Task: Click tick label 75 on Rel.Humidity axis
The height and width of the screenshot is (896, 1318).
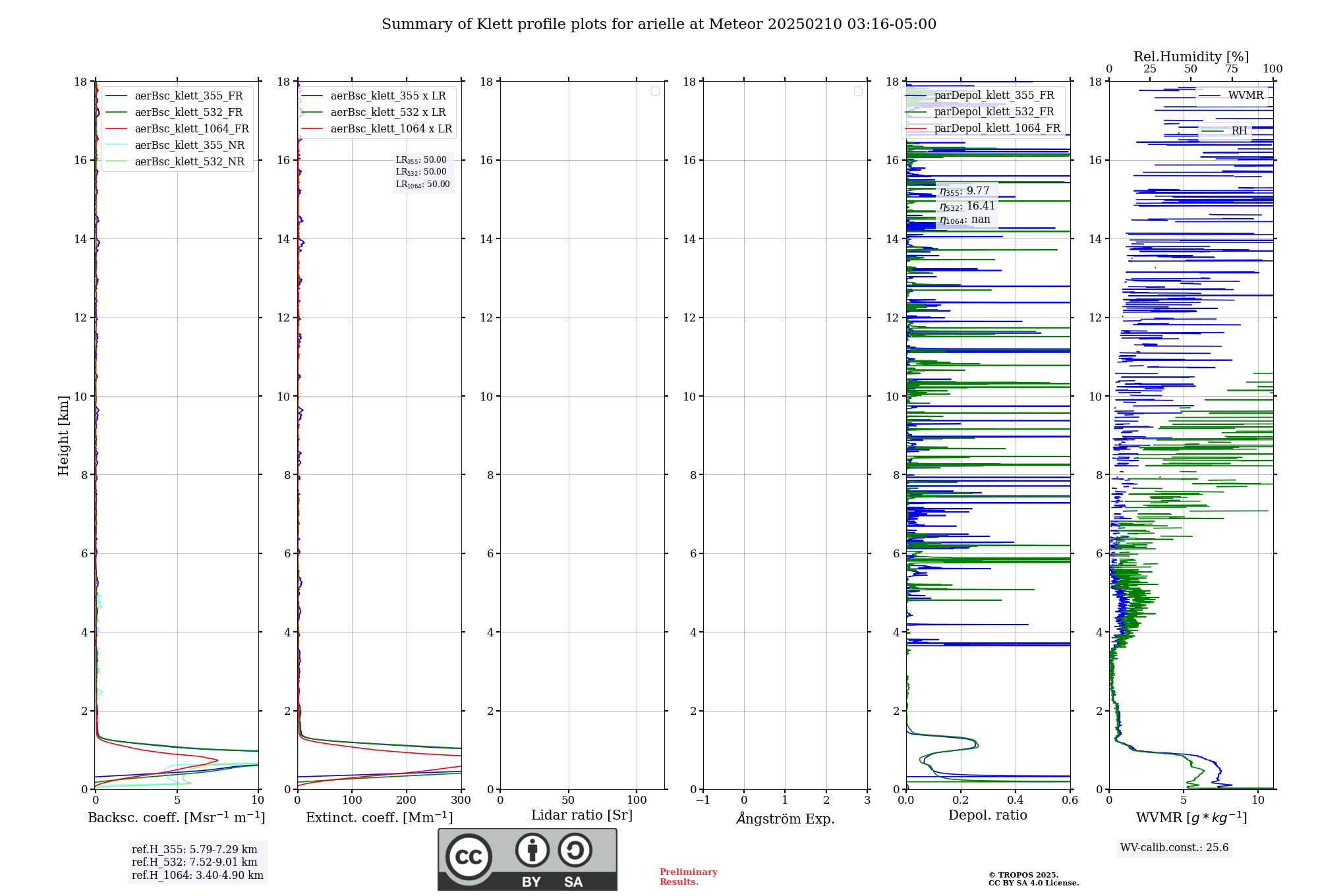Action: (1232, 69)
